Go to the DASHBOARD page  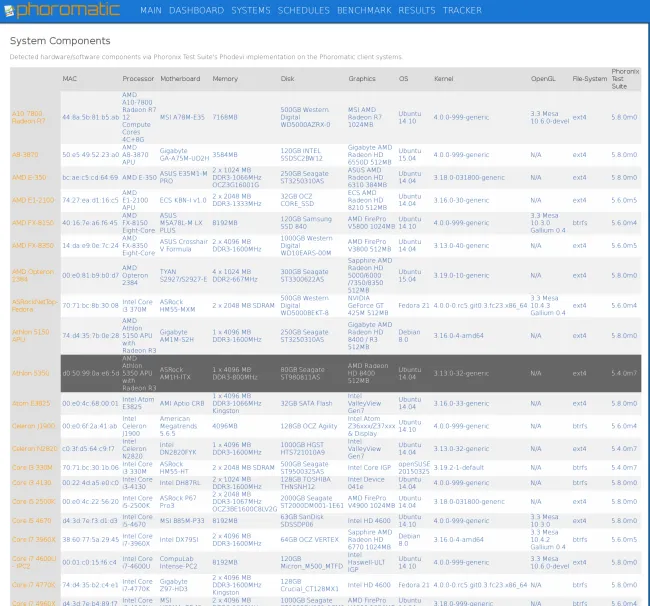(x=196, y=10)
